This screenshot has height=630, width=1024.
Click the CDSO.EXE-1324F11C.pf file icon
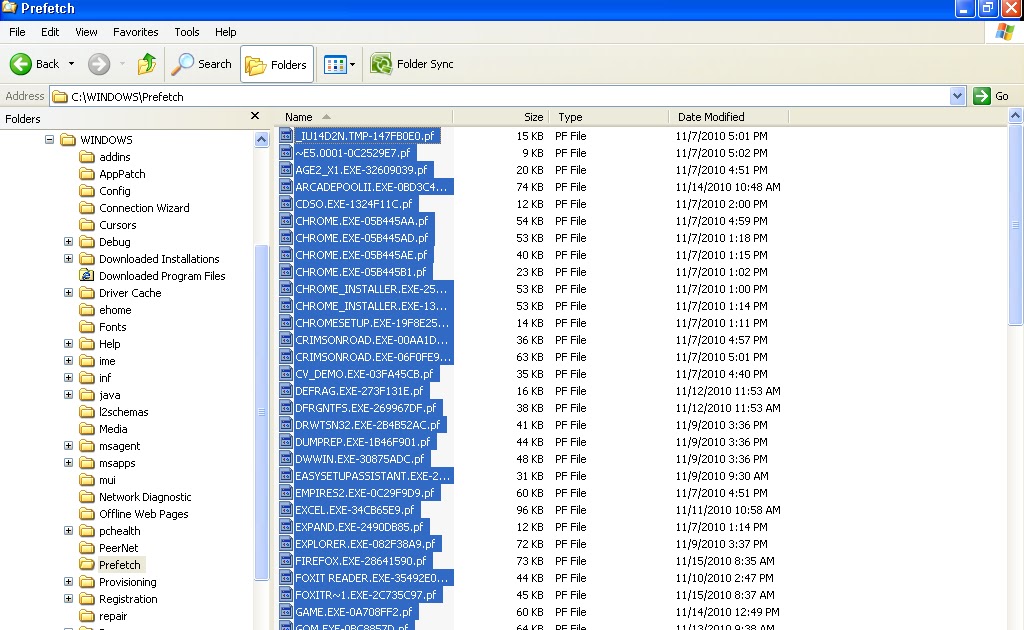click(285, 204)
